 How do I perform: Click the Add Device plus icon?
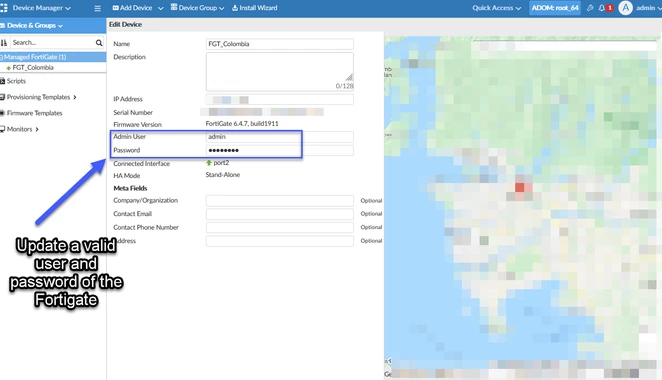[x=115, y=8]
